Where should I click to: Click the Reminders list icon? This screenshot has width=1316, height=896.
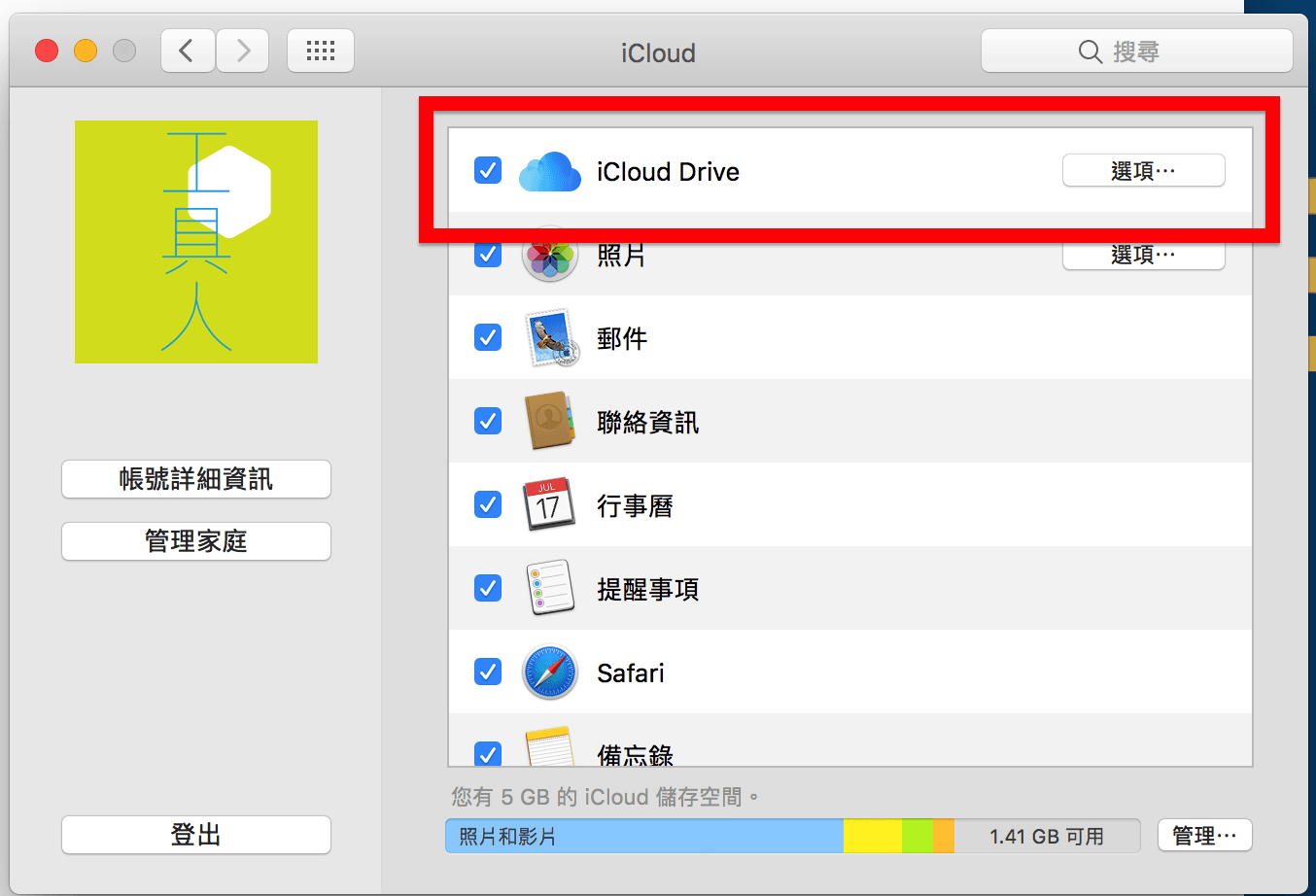click(x=550, y=588)
